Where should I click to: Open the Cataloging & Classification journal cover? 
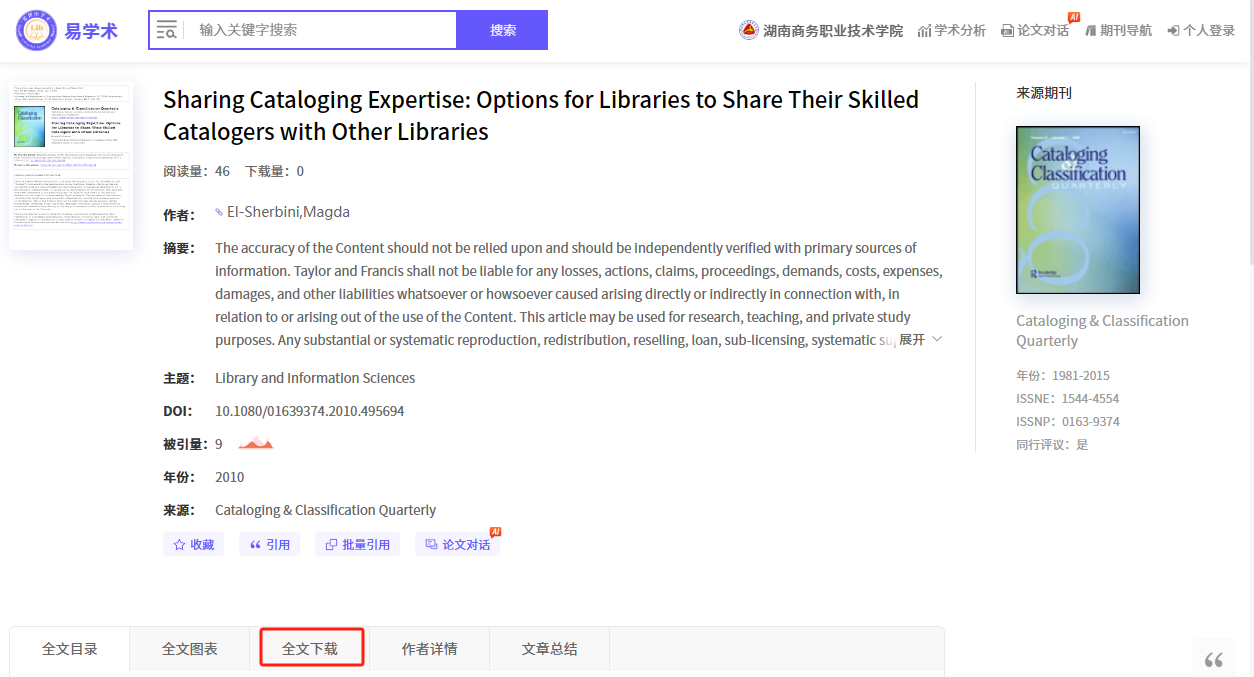coord(1077,210)
